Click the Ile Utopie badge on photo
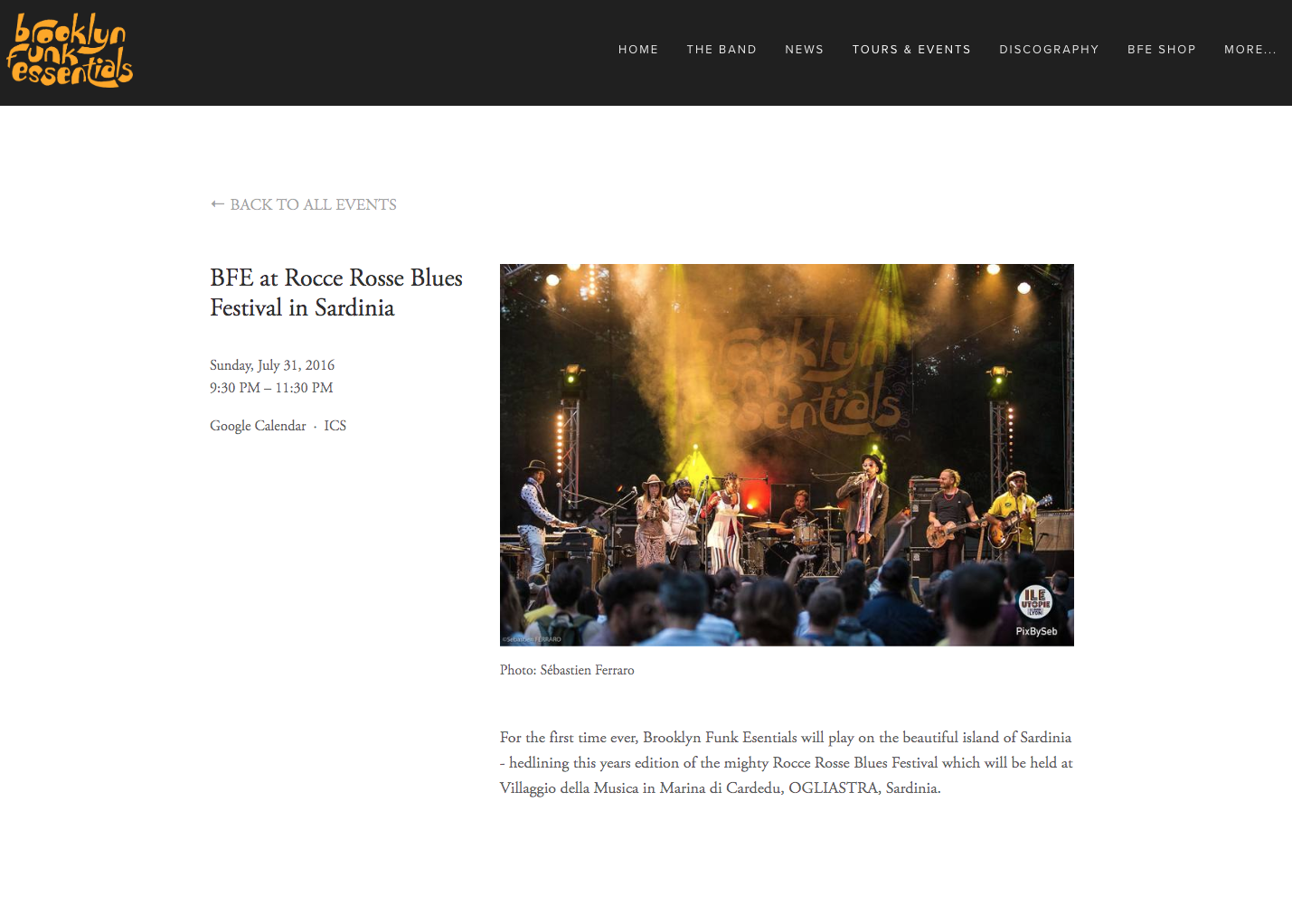Image resolution: width=1292 pixels, height=924 pixels. [x=1035, y=601]
